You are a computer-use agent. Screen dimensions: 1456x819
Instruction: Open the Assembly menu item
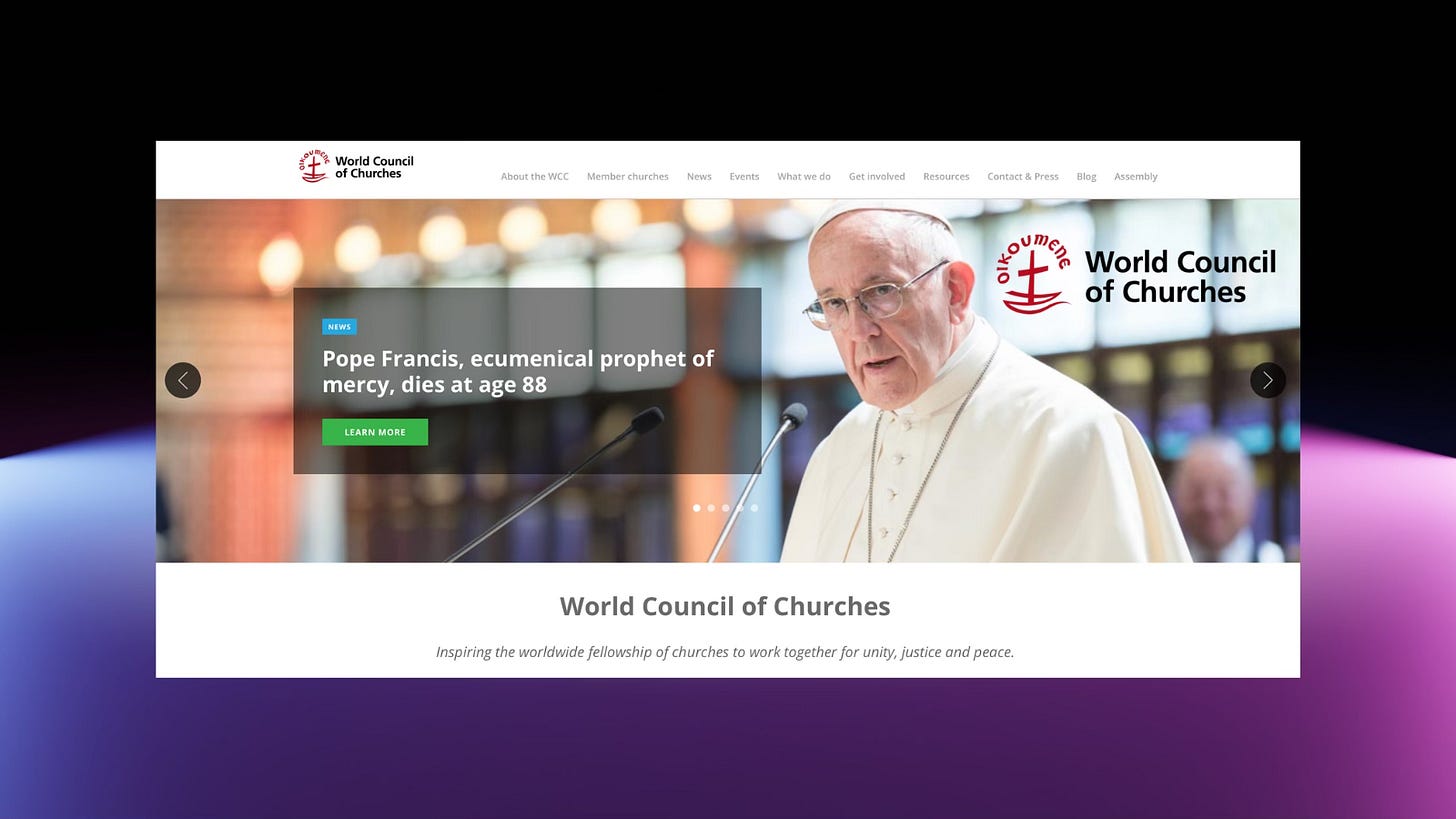[1136, 176]
